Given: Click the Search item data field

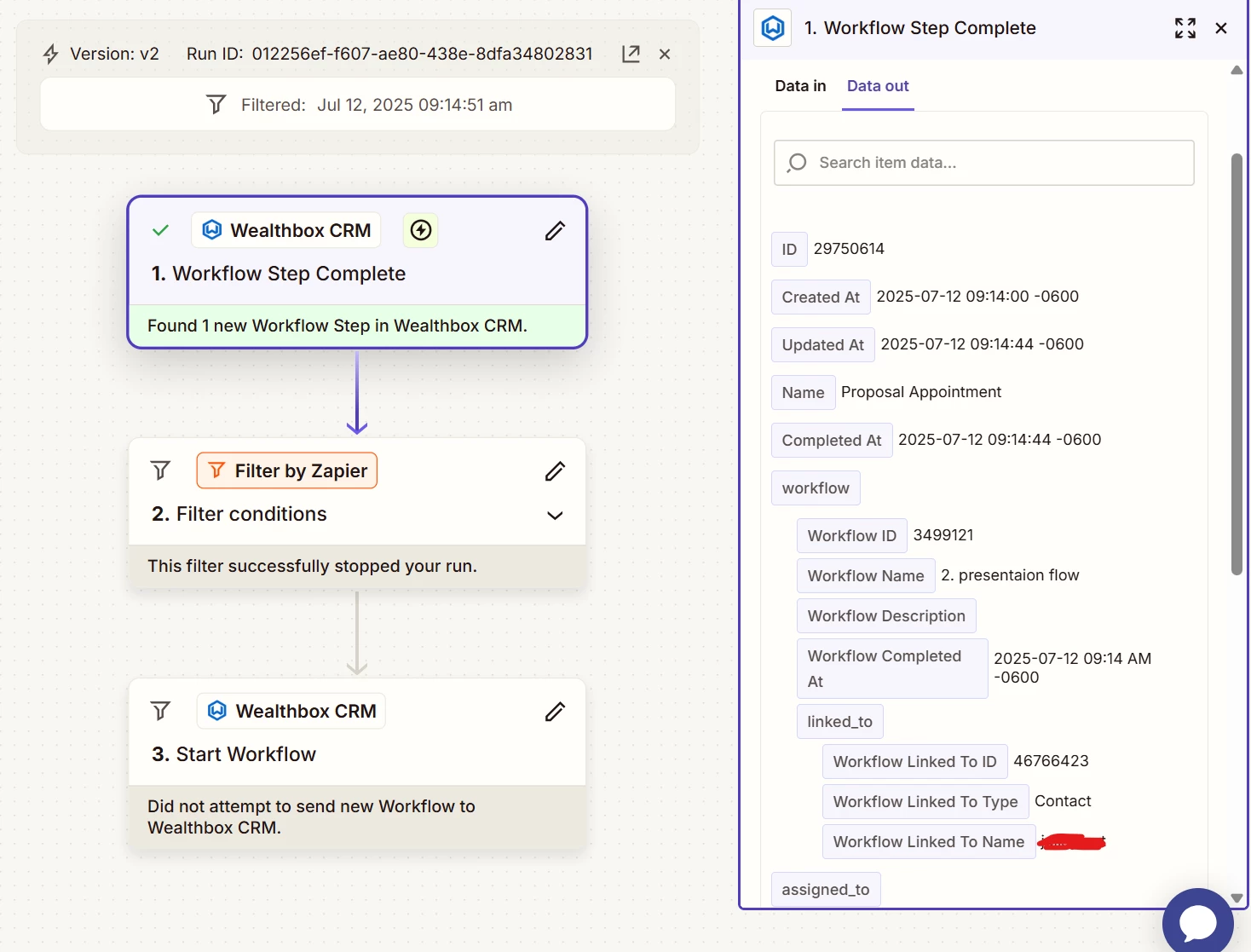Looking at the screenshot, I should pyautogui.click(x=984, y=163).
